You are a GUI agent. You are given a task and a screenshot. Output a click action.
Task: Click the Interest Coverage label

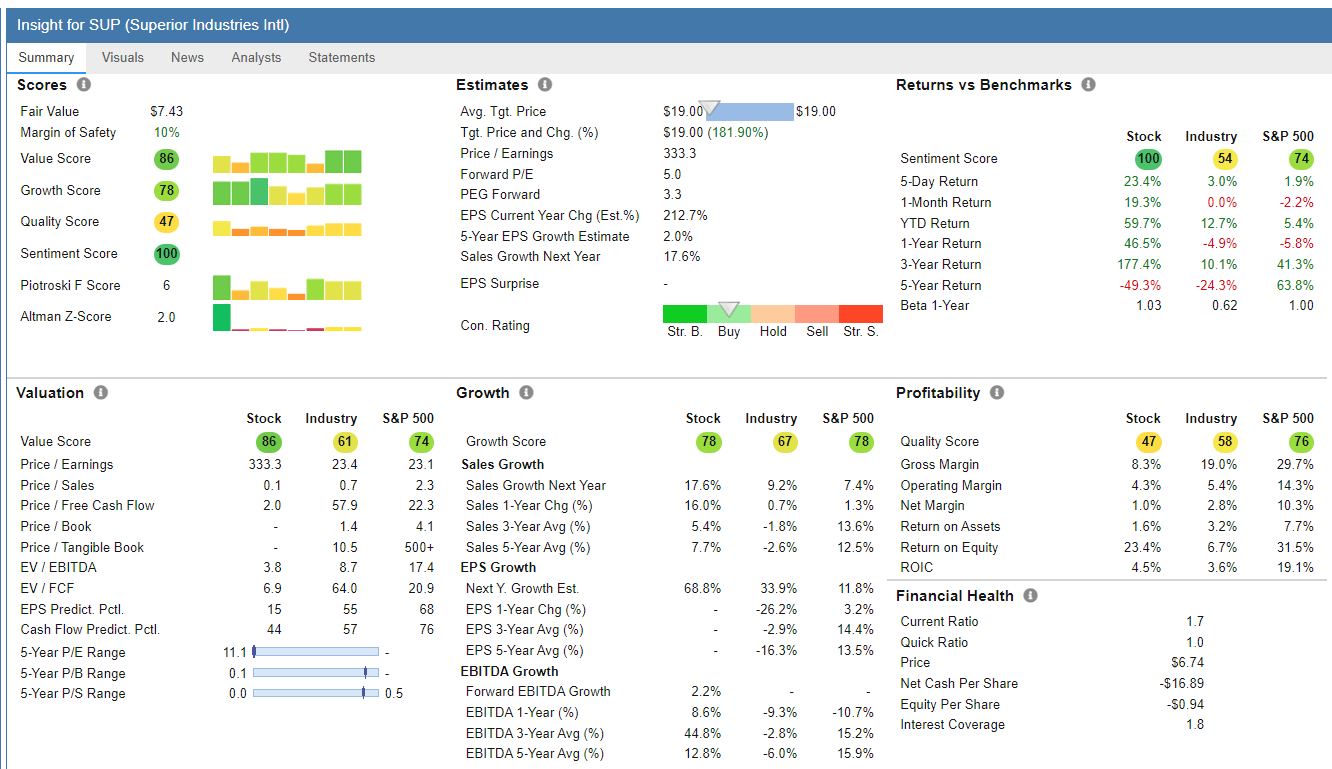pos(953,725)
